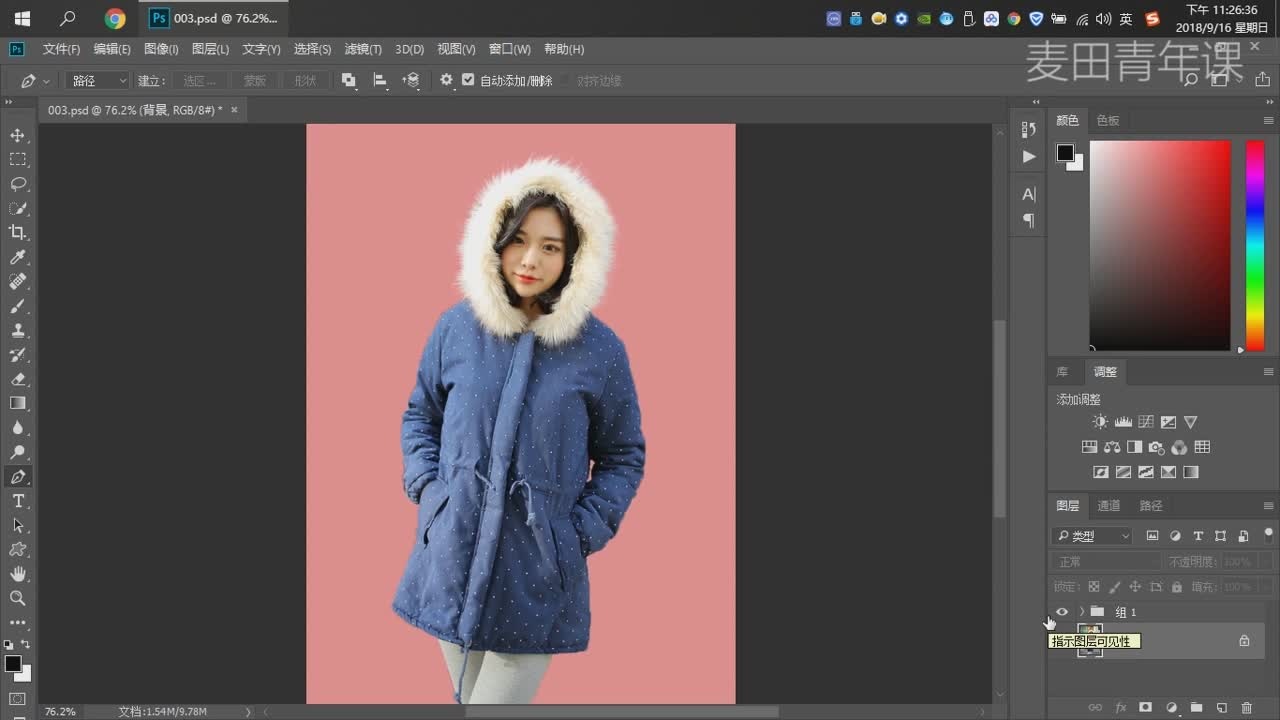Screen dimensions: 1280x720
Task: Add a Photo Filter adjustment
Action: pyautogui.click(x=1157, y=447)
